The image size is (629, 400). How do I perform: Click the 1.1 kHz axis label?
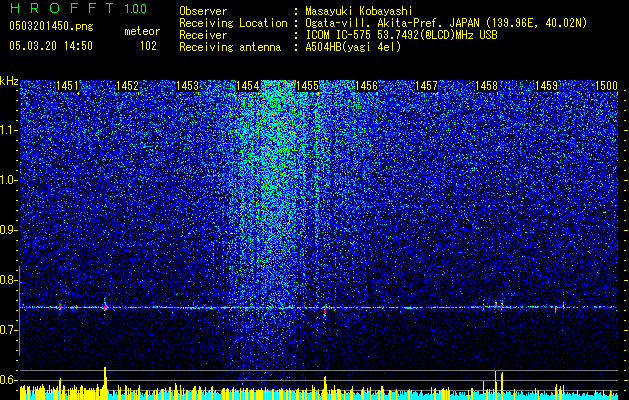click(x=9, y=130)
